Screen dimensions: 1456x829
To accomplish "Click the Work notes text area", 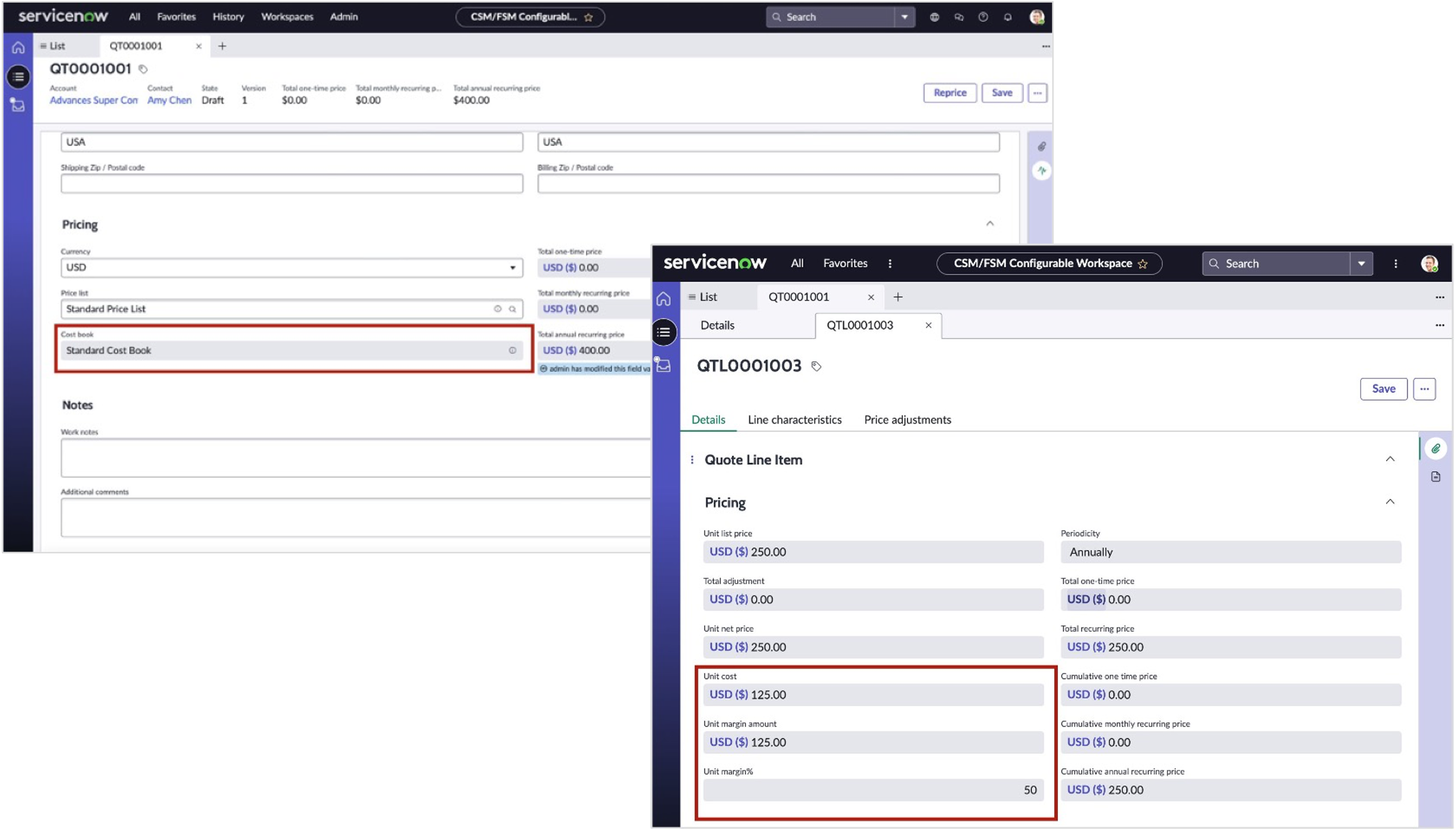I will (x=356, y=458).
